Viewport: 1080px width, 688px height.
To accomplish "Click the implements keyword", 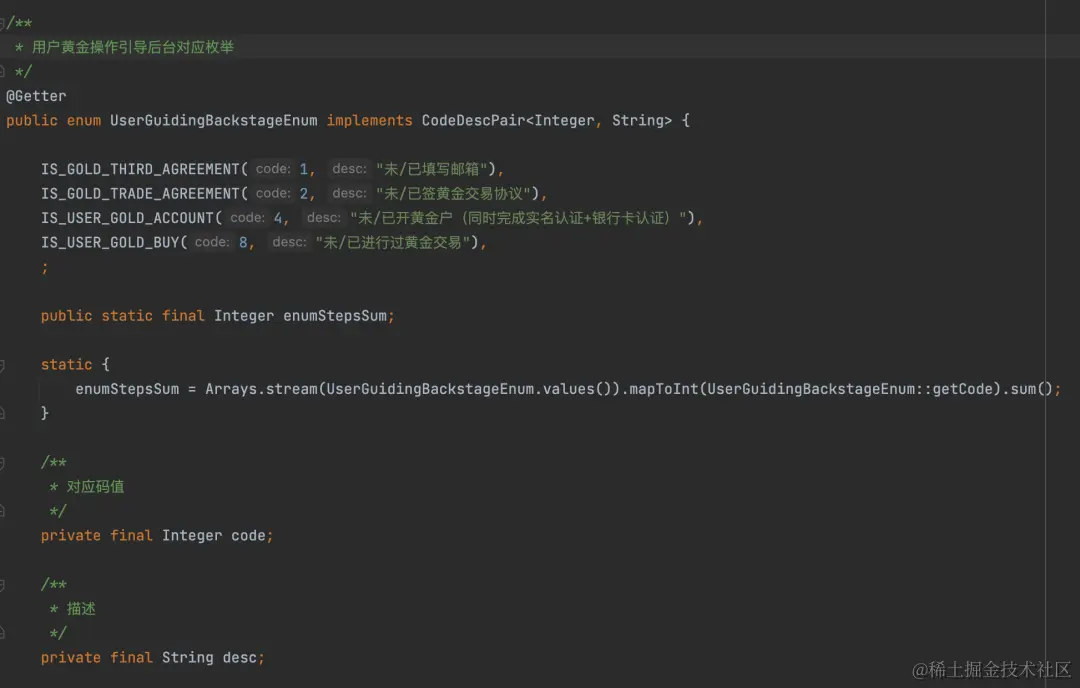I will point(369,121).
